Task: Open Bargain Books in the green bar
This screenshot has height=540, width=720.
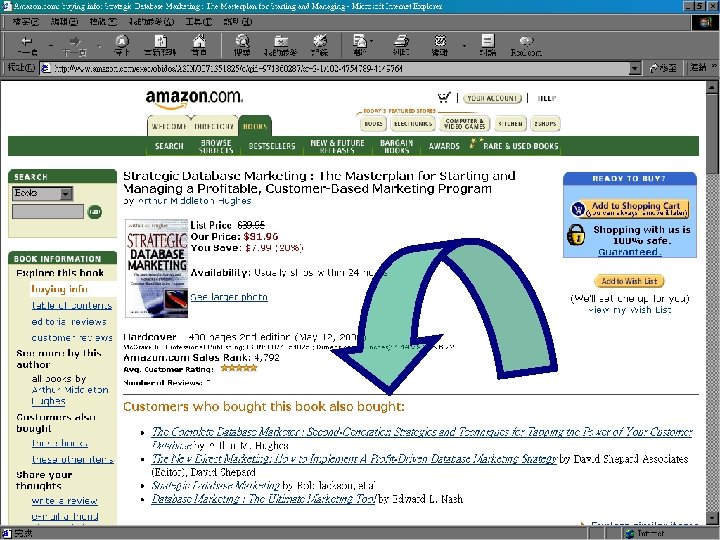Action: click(x=397, y=146)
